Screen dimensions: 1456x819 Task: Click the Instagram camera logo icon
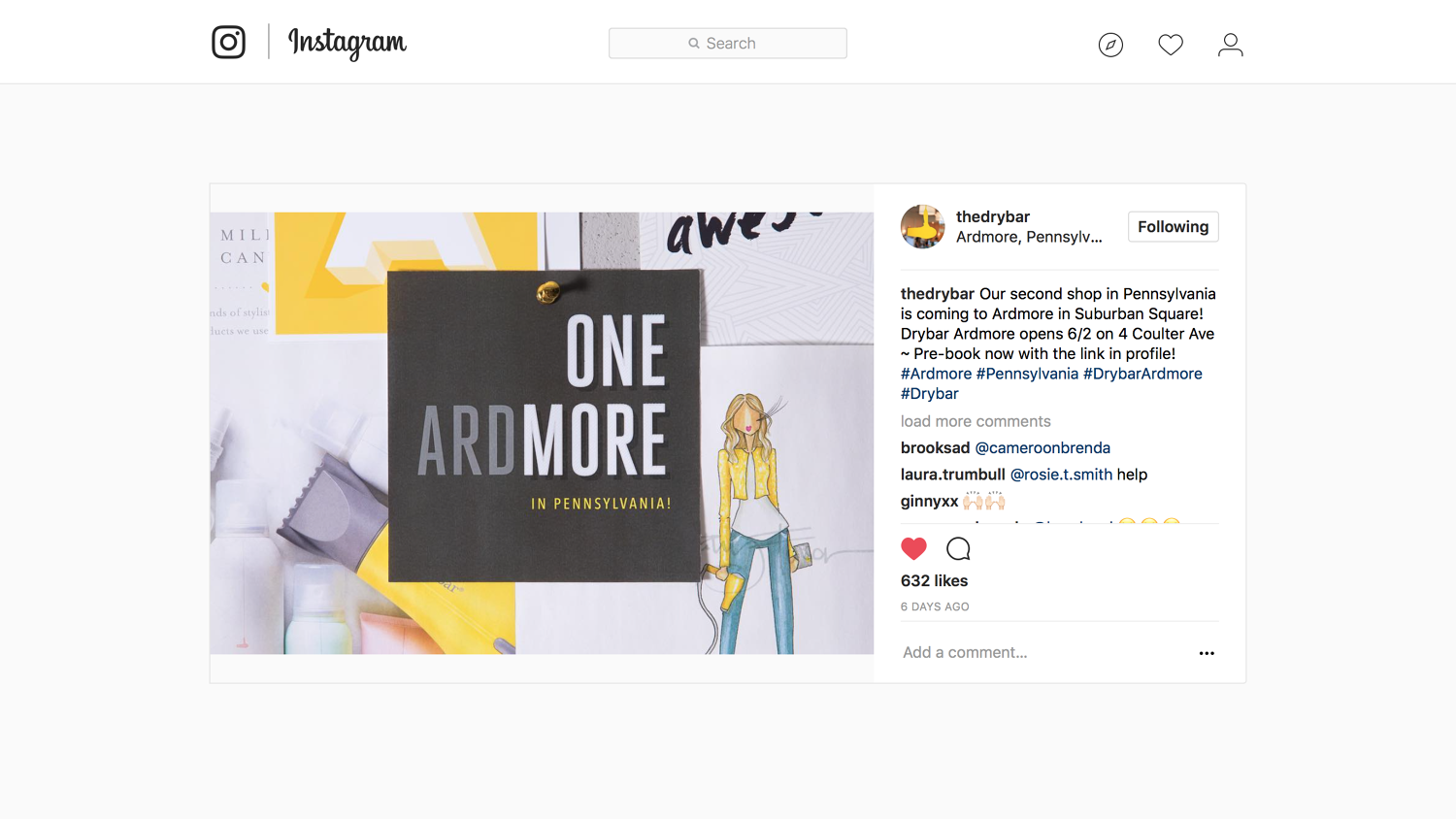click(x=228, y=42)
